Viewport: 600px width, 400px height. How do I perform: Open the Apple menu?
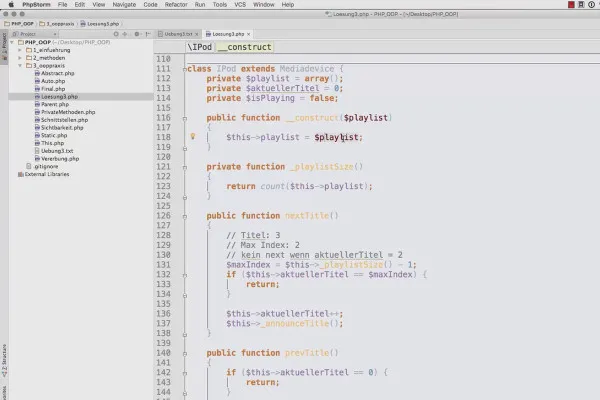click(11, 5)
